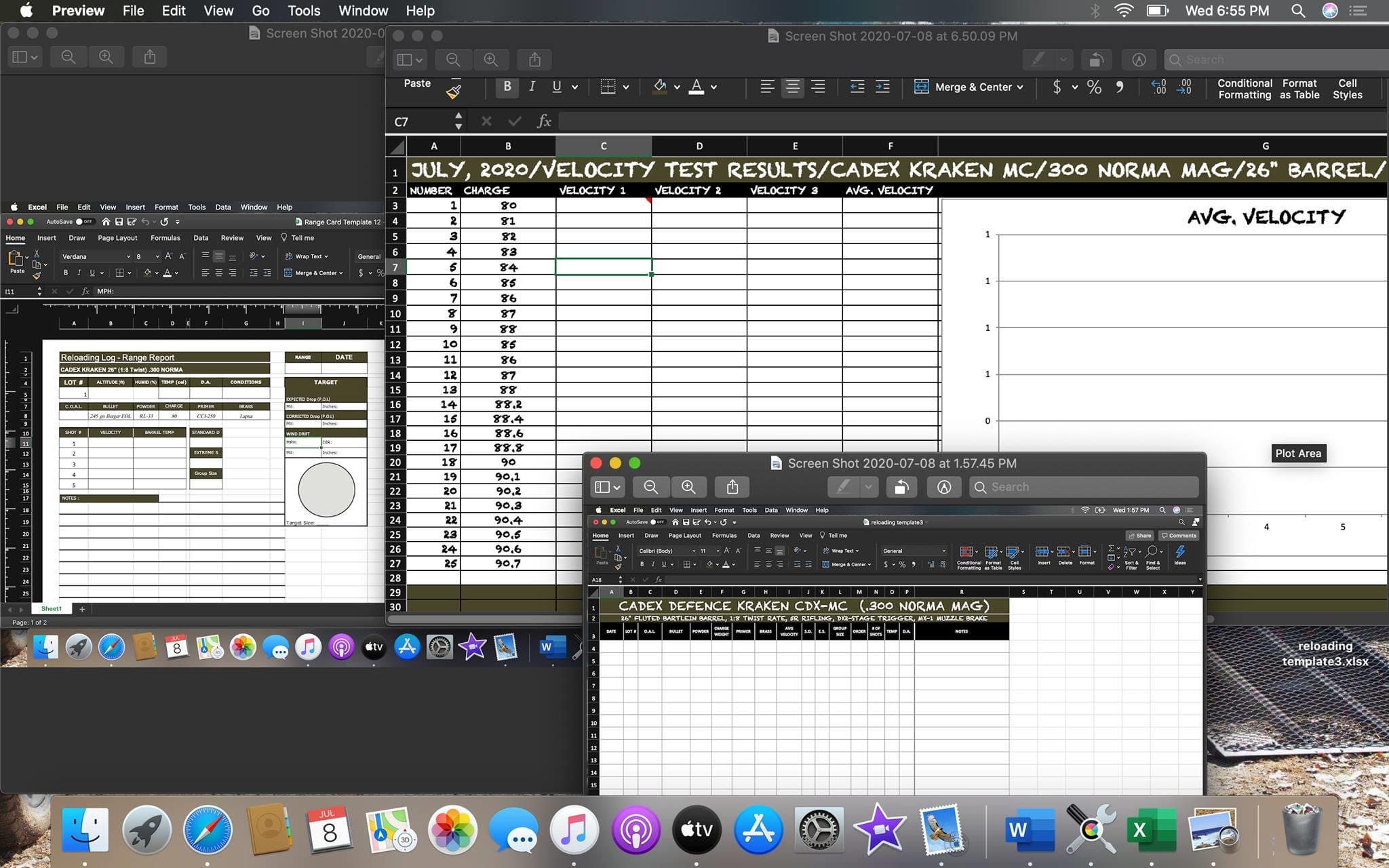Zoom in on the leftmost Preview window
The width and height of the screenshot is (1389, 868).
[106, 57]
